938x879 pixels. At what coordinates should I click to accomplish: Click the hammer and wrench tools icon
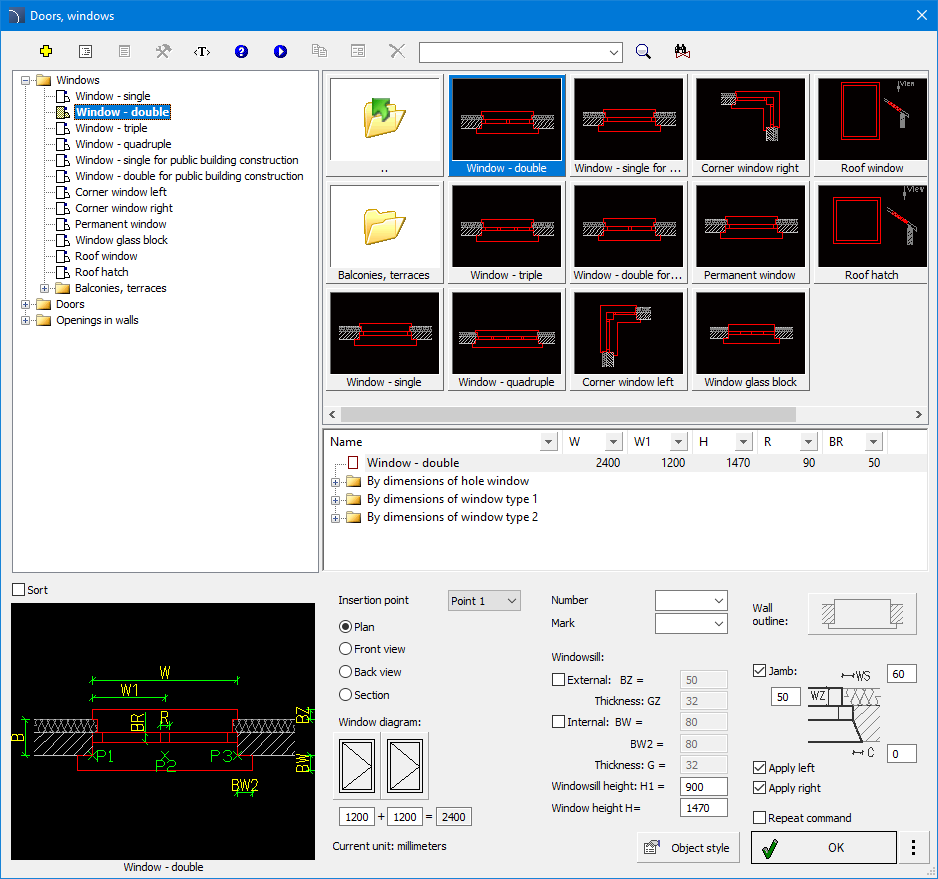[x=163, y=52]
